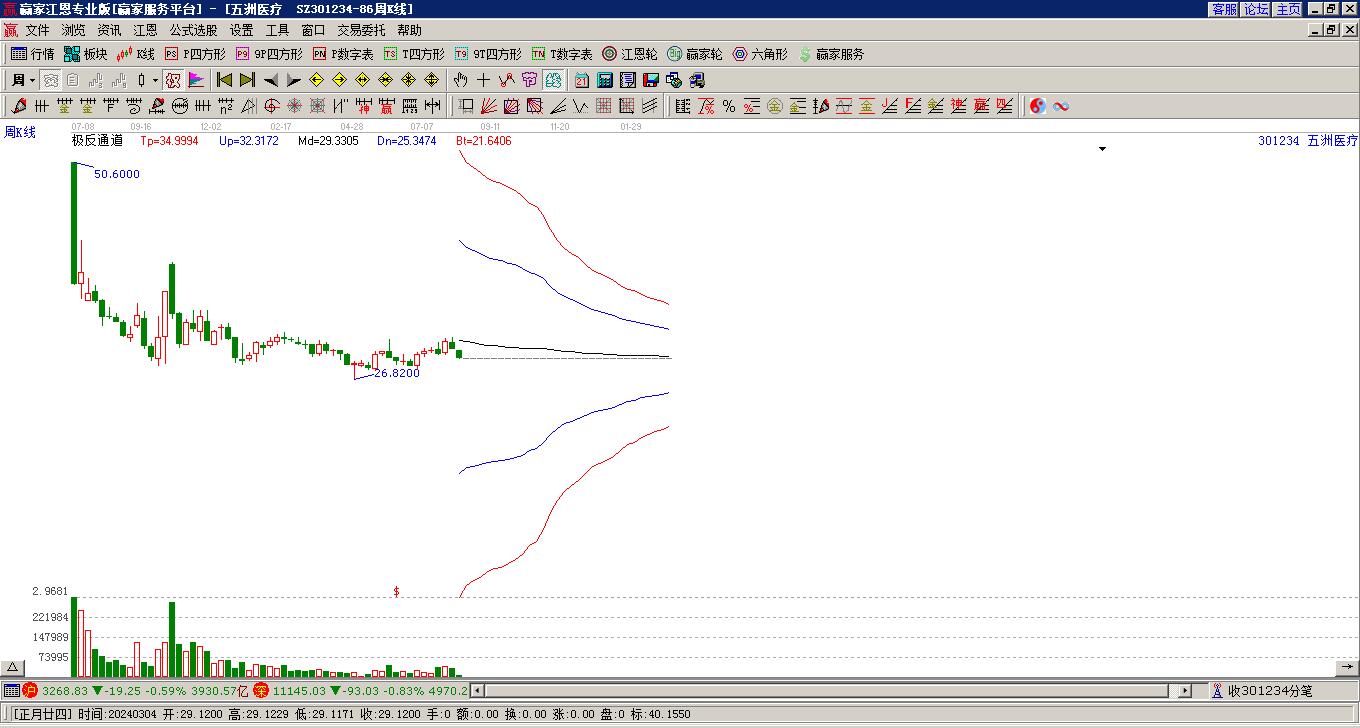This screenshot has height=728, width=1360.
Task: Click the yellow diamond left-arrow icon
Action: 316,80
